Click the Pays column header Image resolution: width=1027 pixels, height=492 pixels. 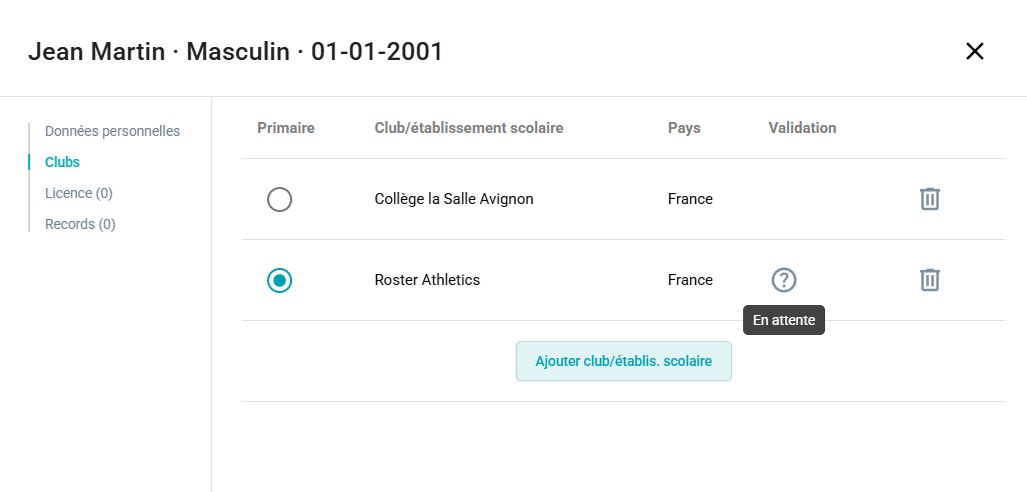point(684,128)
